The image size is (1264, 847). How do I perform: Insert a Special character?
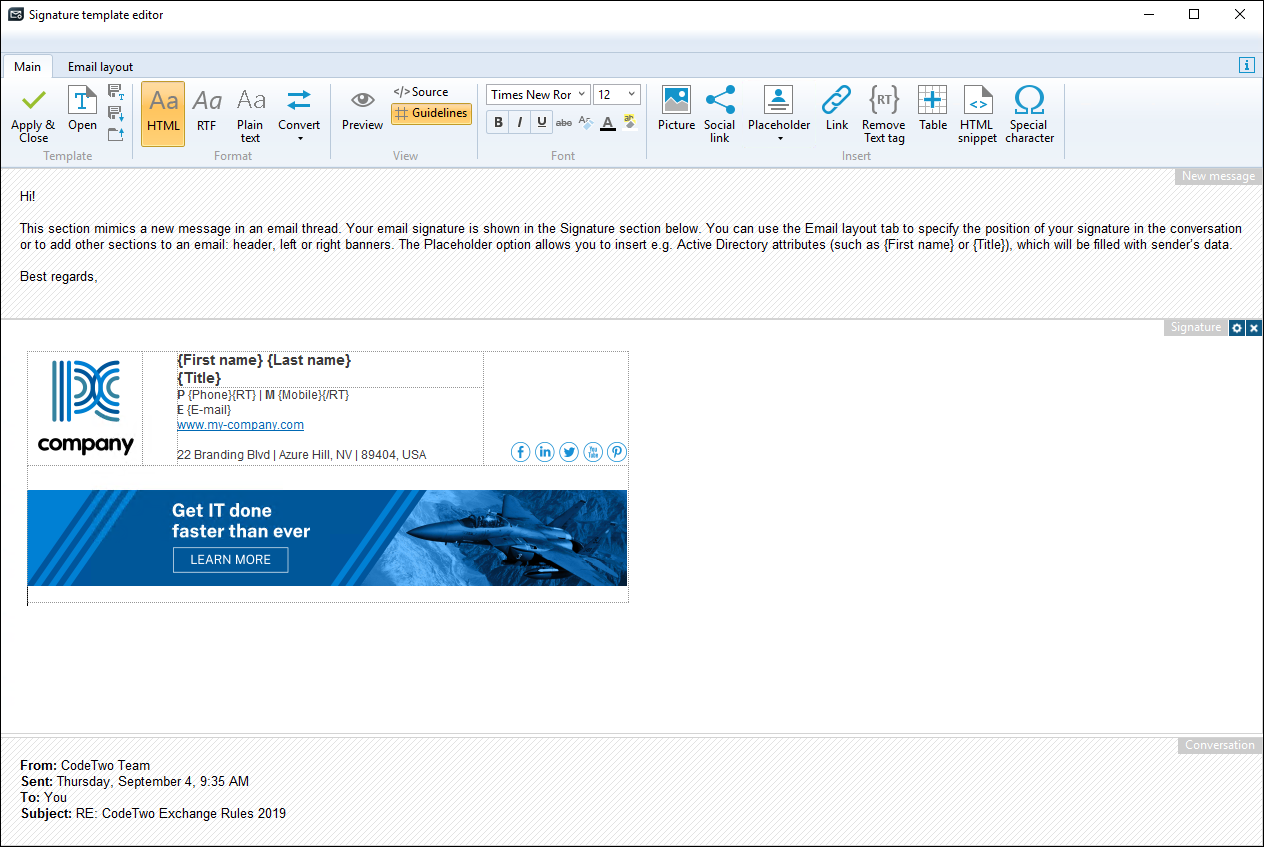pyautogui.click(x=1030, y=114)
